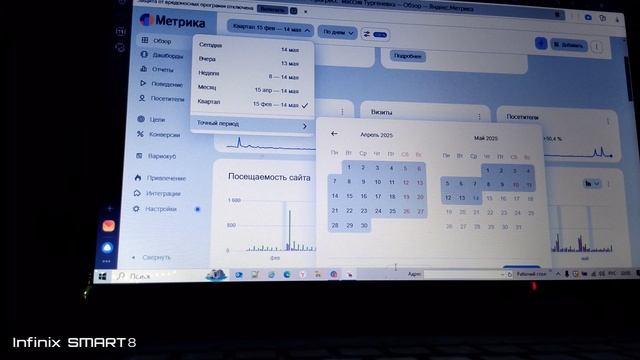Viewport: 640px width, 360px height.
Task: Click the blue plus button in top bar
Action: [541, 43]
